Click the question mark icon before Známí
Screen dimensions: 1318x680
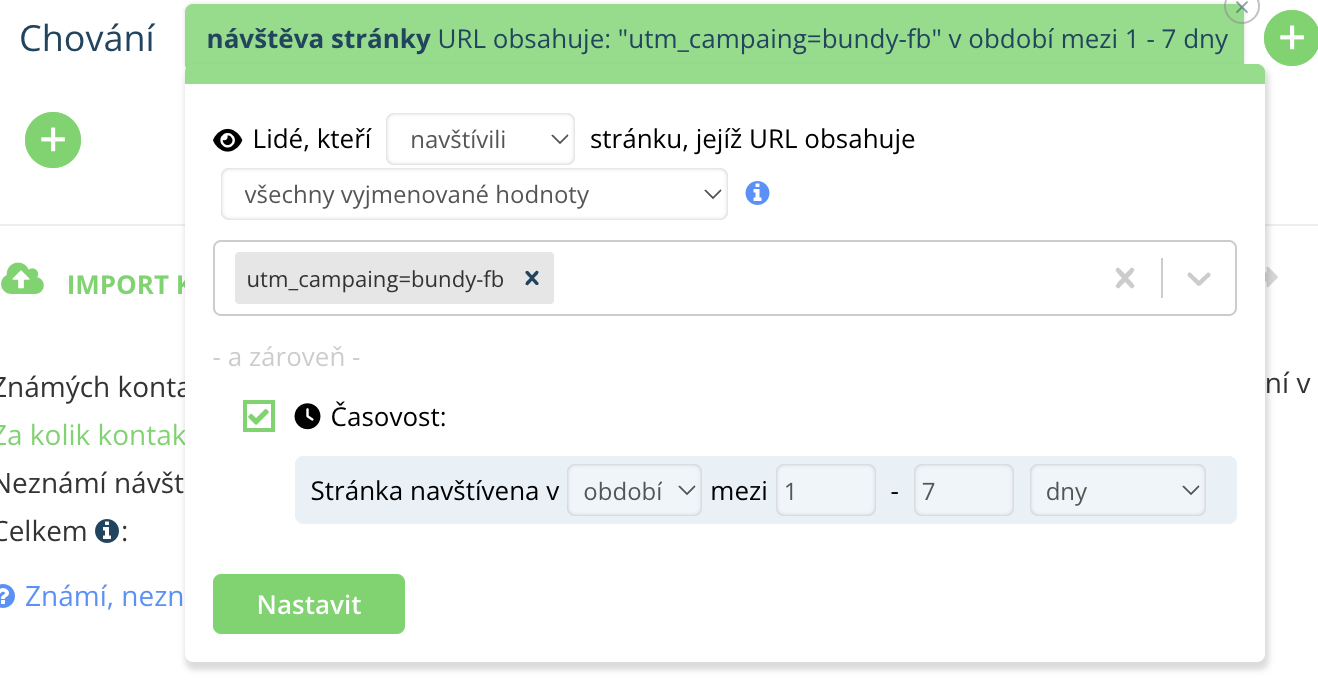(6, 597)
